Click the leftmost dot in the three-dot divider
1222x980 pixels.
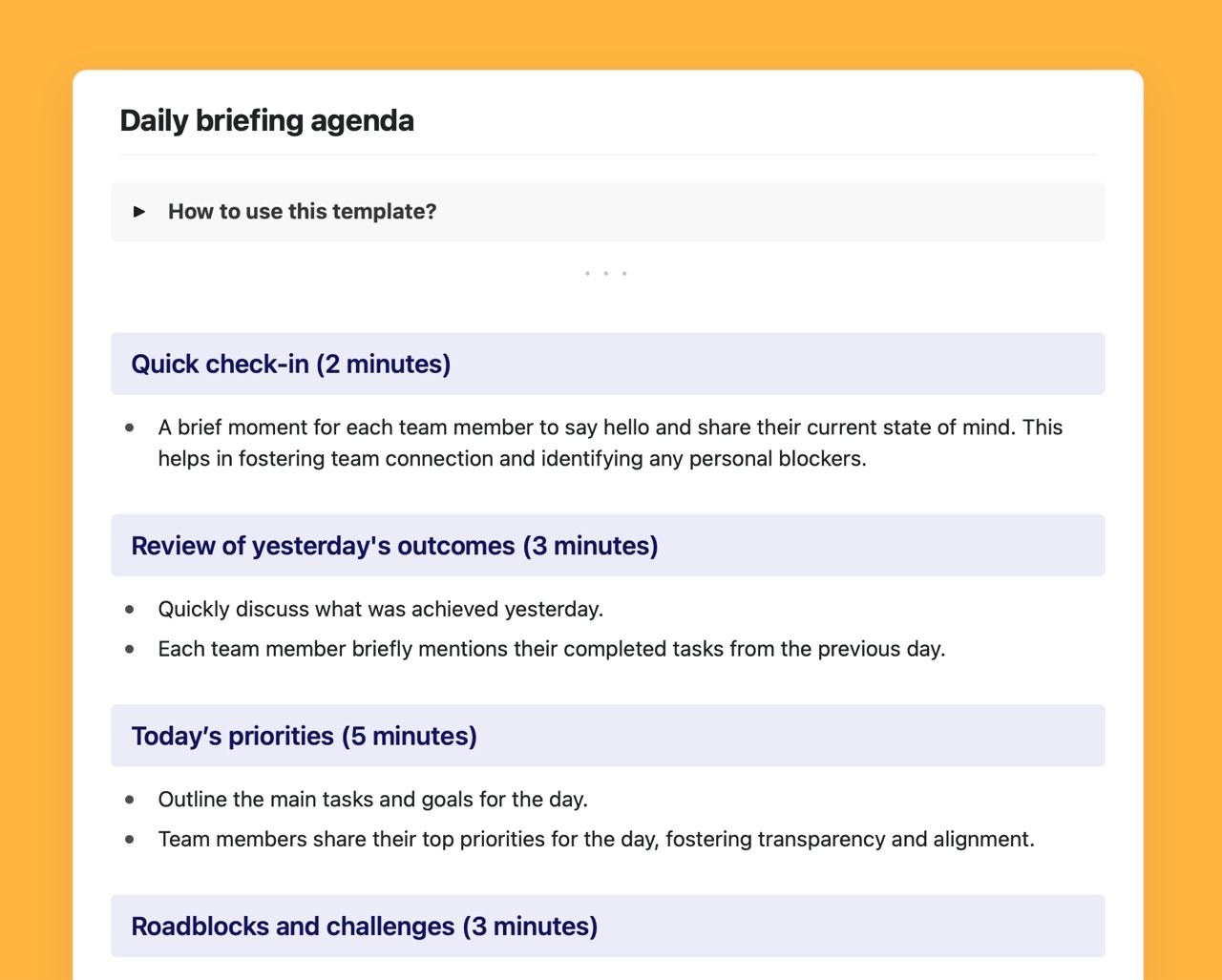pyautogui.click(x=586, y=273)
